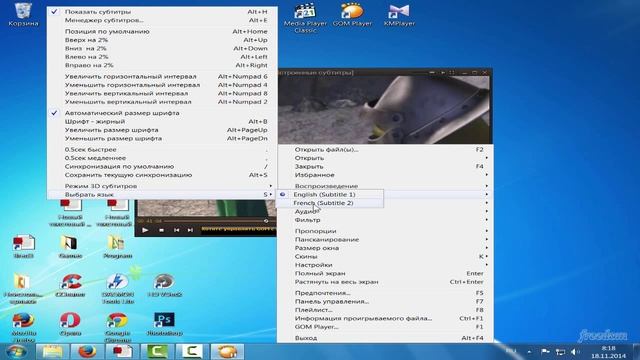Open the Opera desktop shortcut

pyautogui.click(x=70, y=324)
